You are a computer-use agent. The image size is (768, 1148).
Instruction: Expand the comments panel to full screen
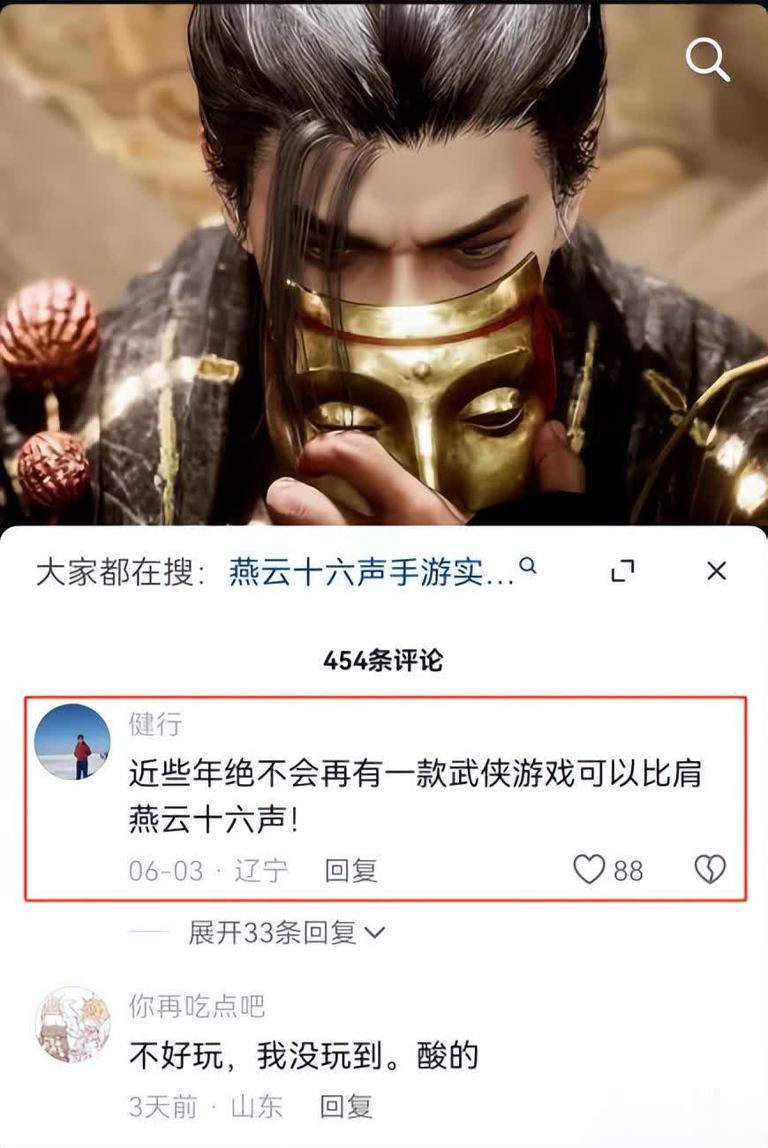coord(623,571)
